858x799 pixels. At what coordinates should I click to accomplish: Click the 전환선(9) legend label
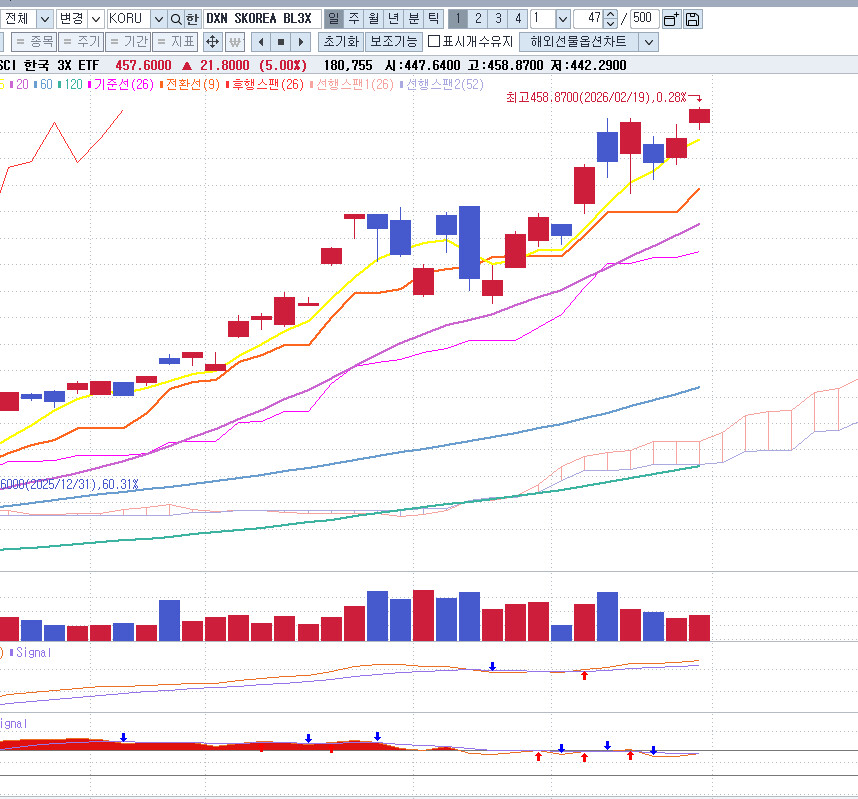pyautogui.click(x=192, y=84)
